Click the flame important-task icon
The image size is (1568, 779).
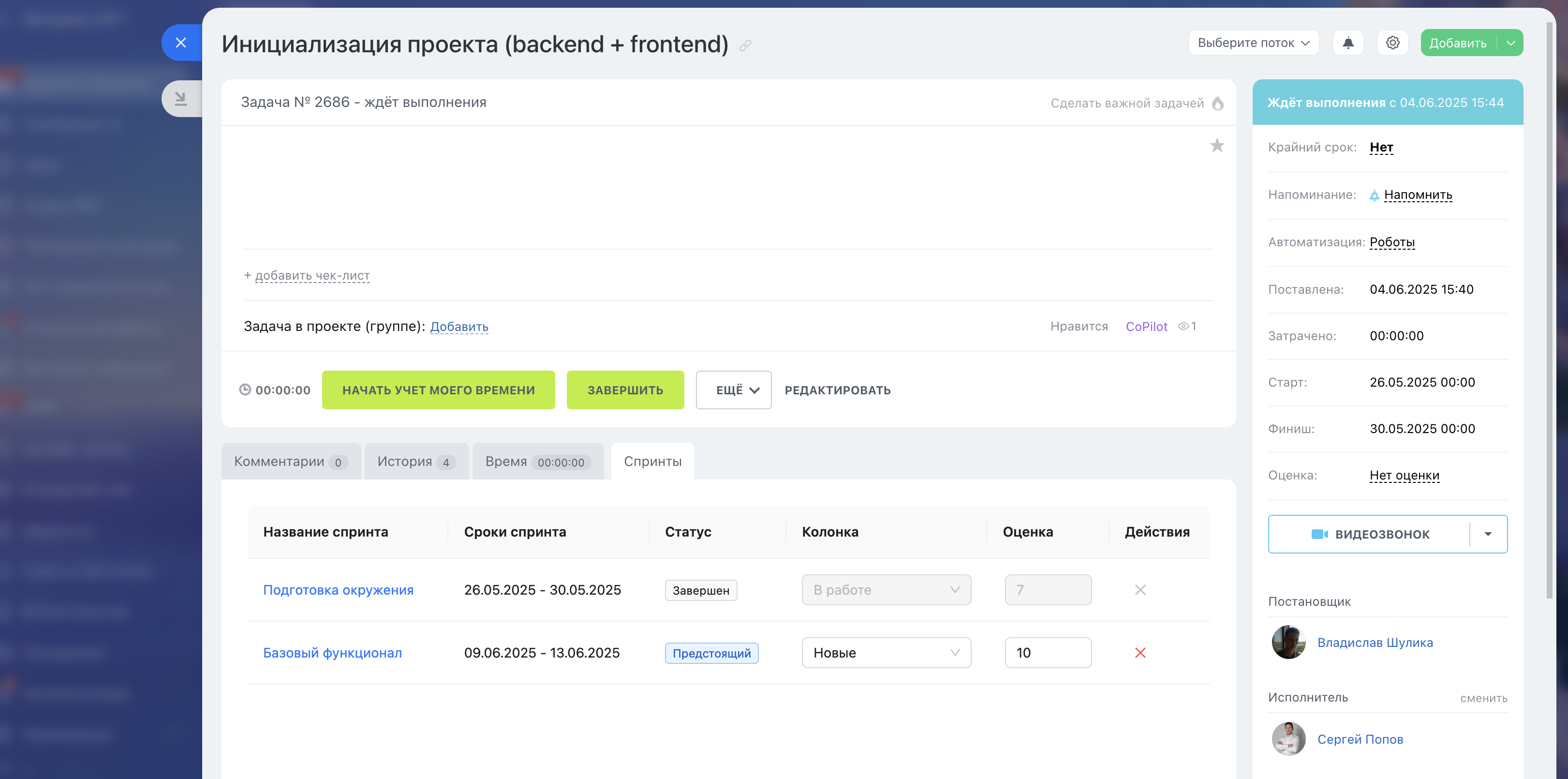[1217, 103]
